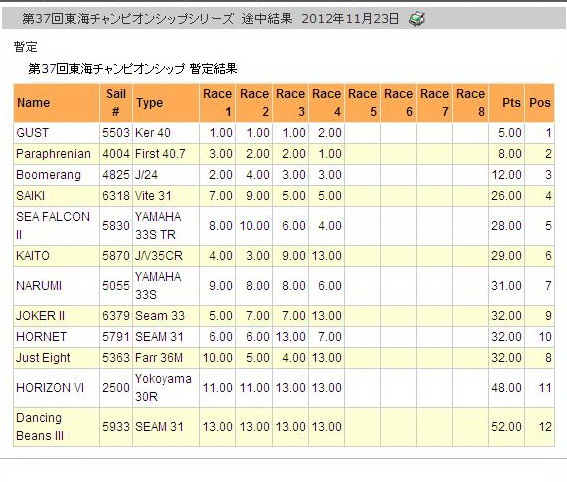The height and width of the screenshot is (482, 567).
Task: Click HORIZON VI total points 48.00
Action: (x=506, y=388)
